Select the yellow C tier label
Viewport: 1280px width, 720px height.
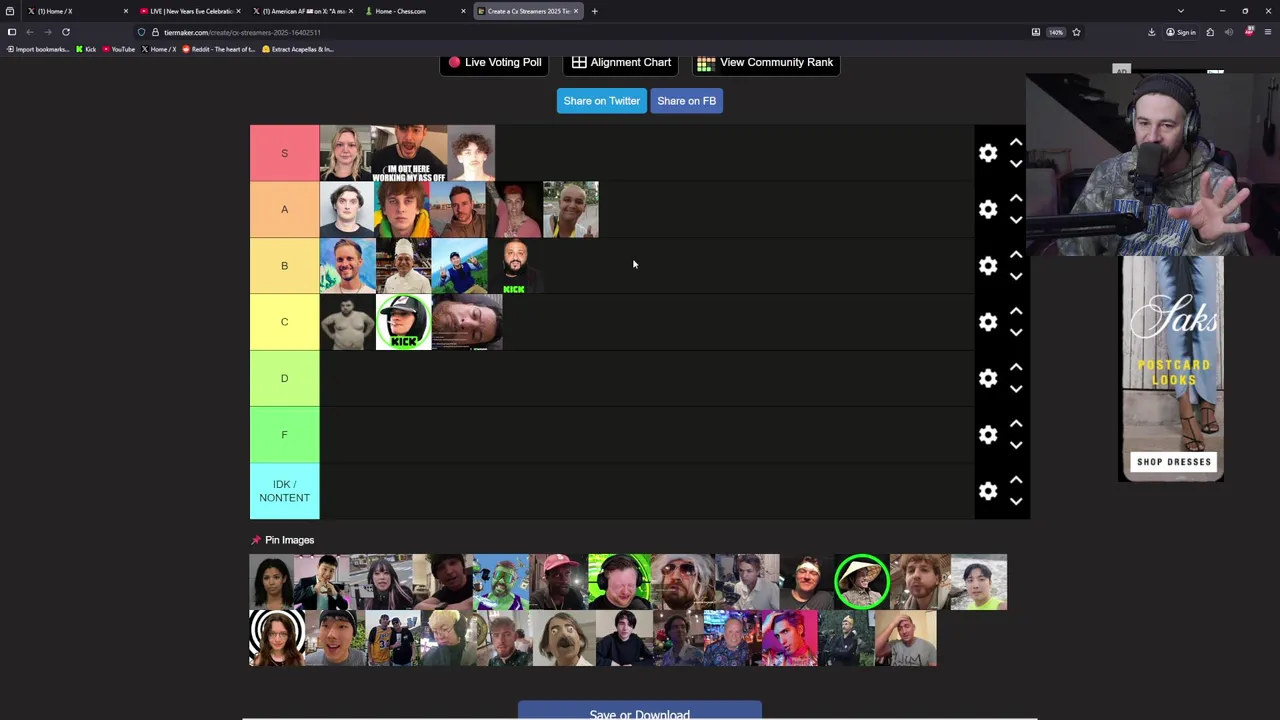(284, 322)
